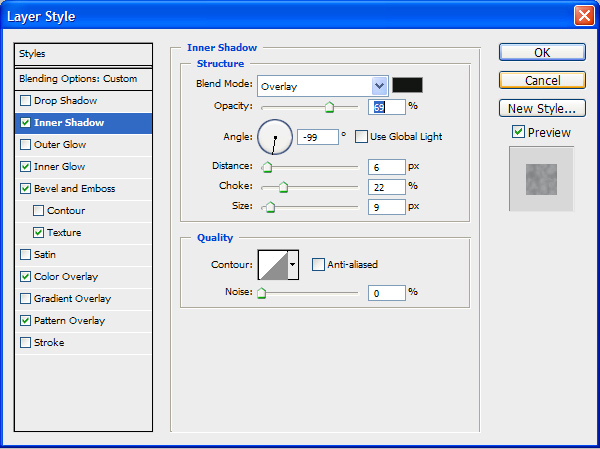This screenshot has height=449, width=600.
Task: Enable Anti-aliased contour option
Action: click(x=318, y=265)
